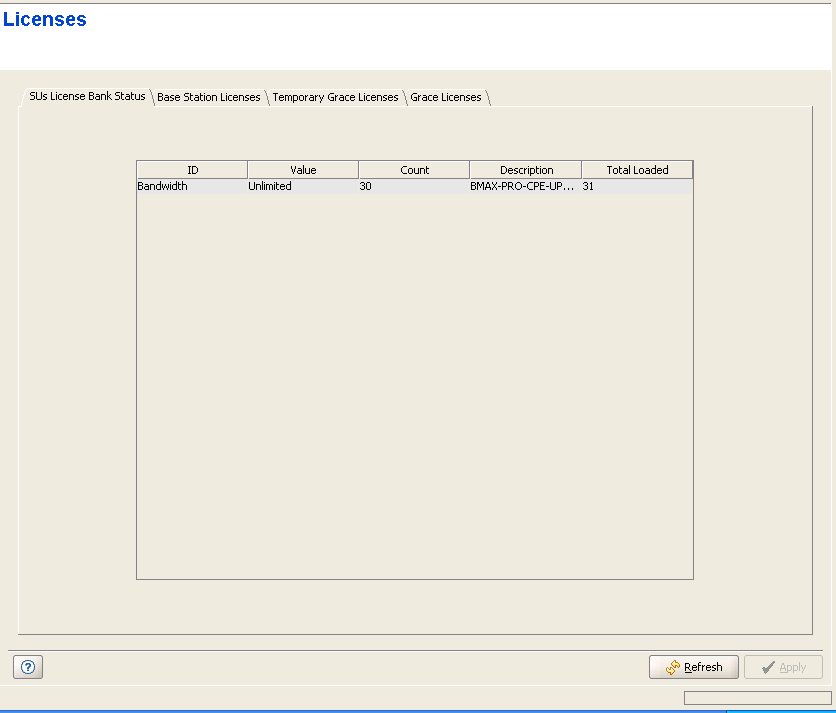The height and width of the screenshot is (713, 836).
Task: Open the Temporary Grace Licenses tab
Action: point(335,97)
